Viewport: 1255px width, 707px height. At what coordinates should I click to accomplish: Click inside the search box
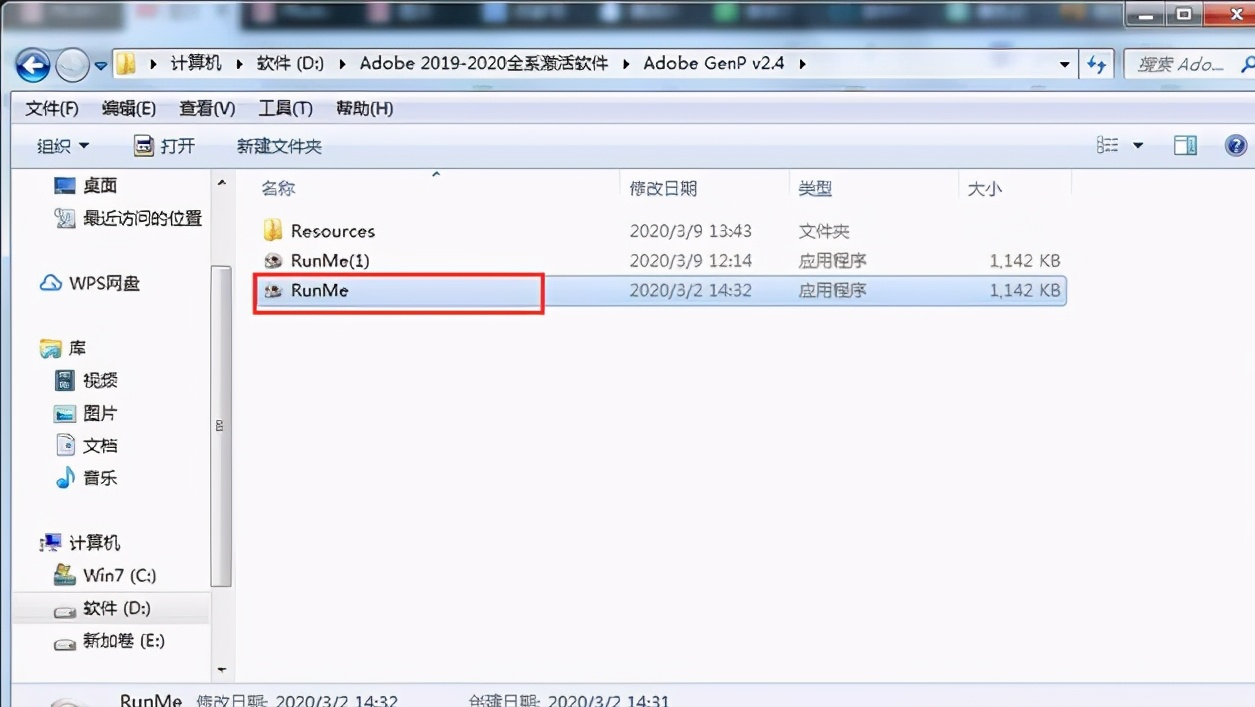pos(1185,62)
